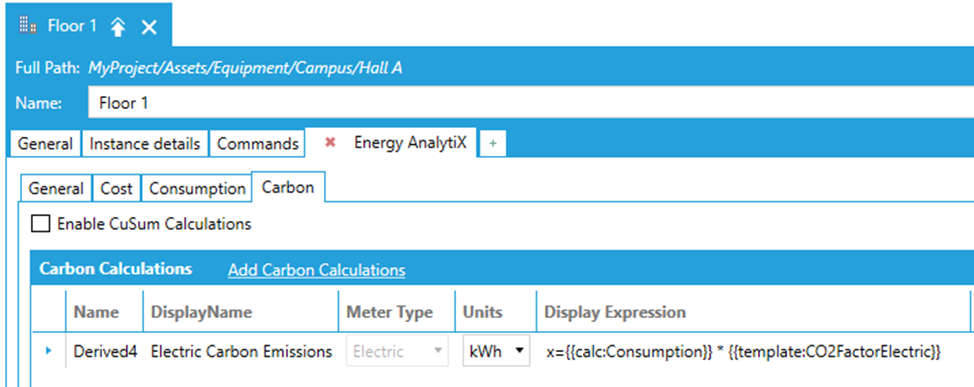Click into the Name field containing Floor 1
The width and height of the screenshot is (974, 387).
pos(530,103)
